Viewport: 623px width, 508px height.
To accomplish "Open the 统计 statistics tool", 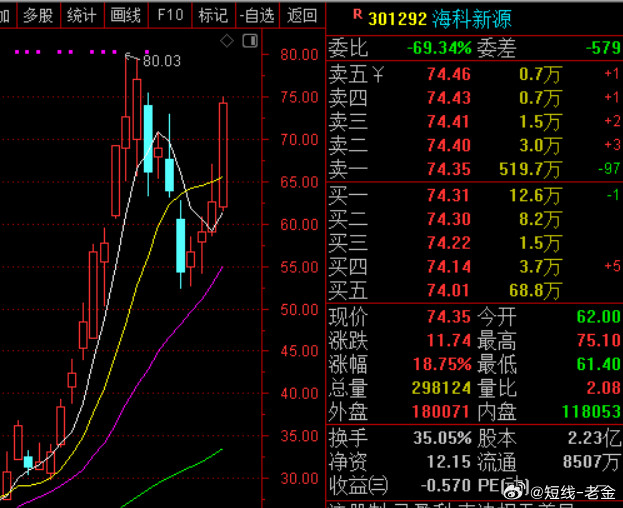I will tap(82, 15).
